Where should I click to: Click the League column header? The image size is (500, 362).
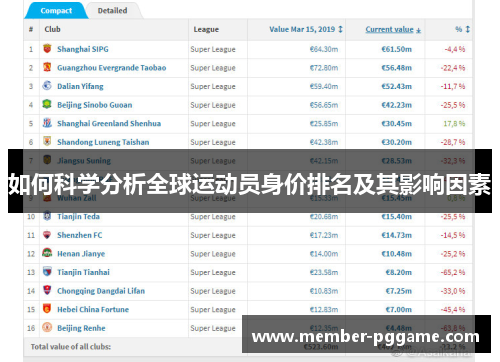[206, 29]
